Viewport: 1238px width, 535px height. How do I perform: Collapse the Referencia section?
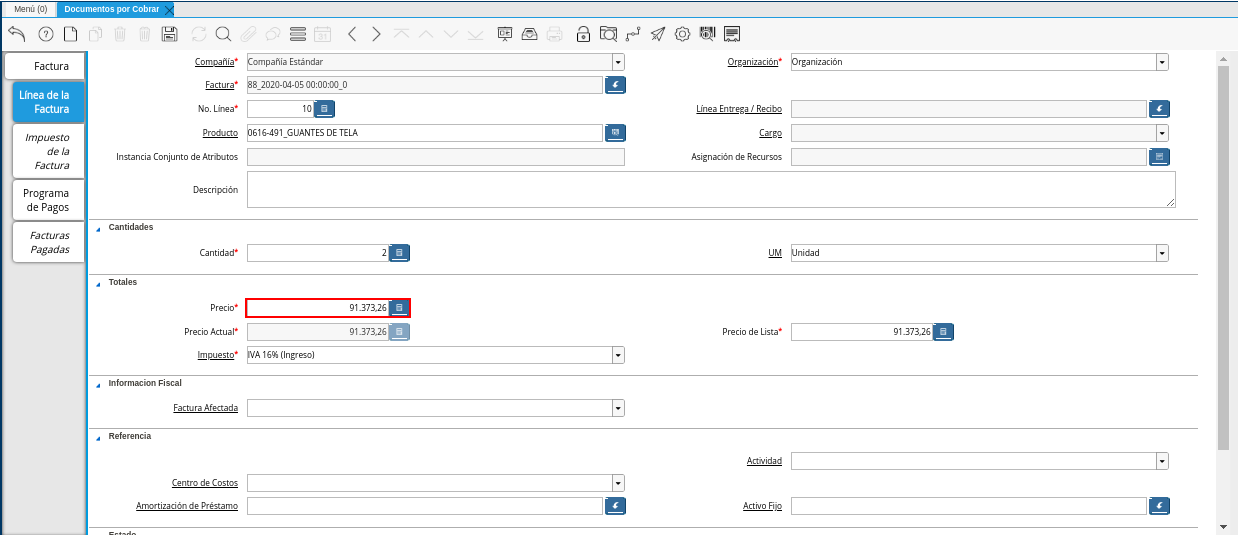(x=98, y=438)
